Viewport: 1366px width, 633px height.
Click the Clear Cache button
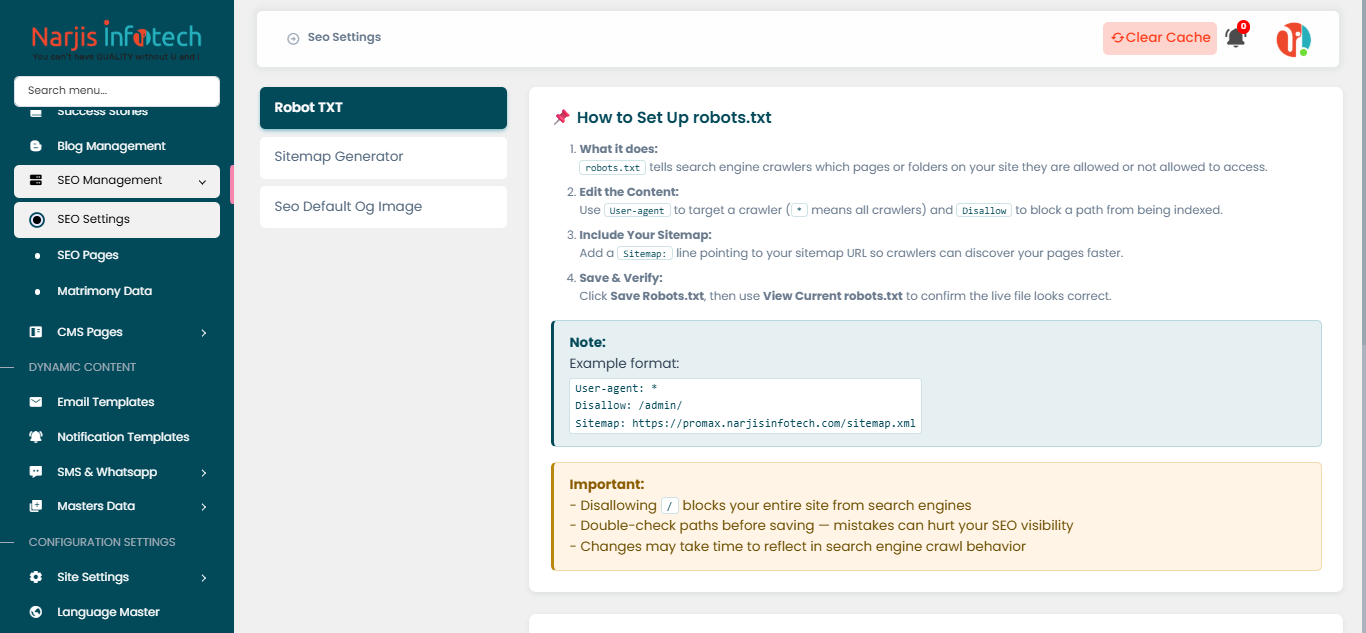(1160, 38)
